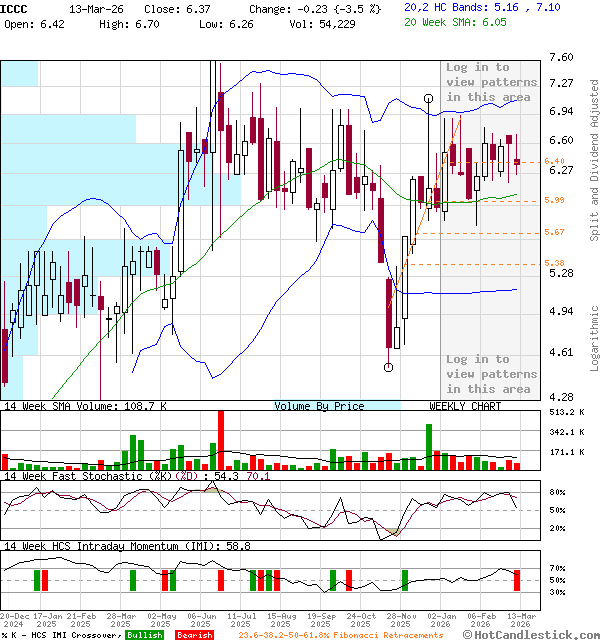
Task: Click the circle marker at the chart low
Action: tap(388, 367)
